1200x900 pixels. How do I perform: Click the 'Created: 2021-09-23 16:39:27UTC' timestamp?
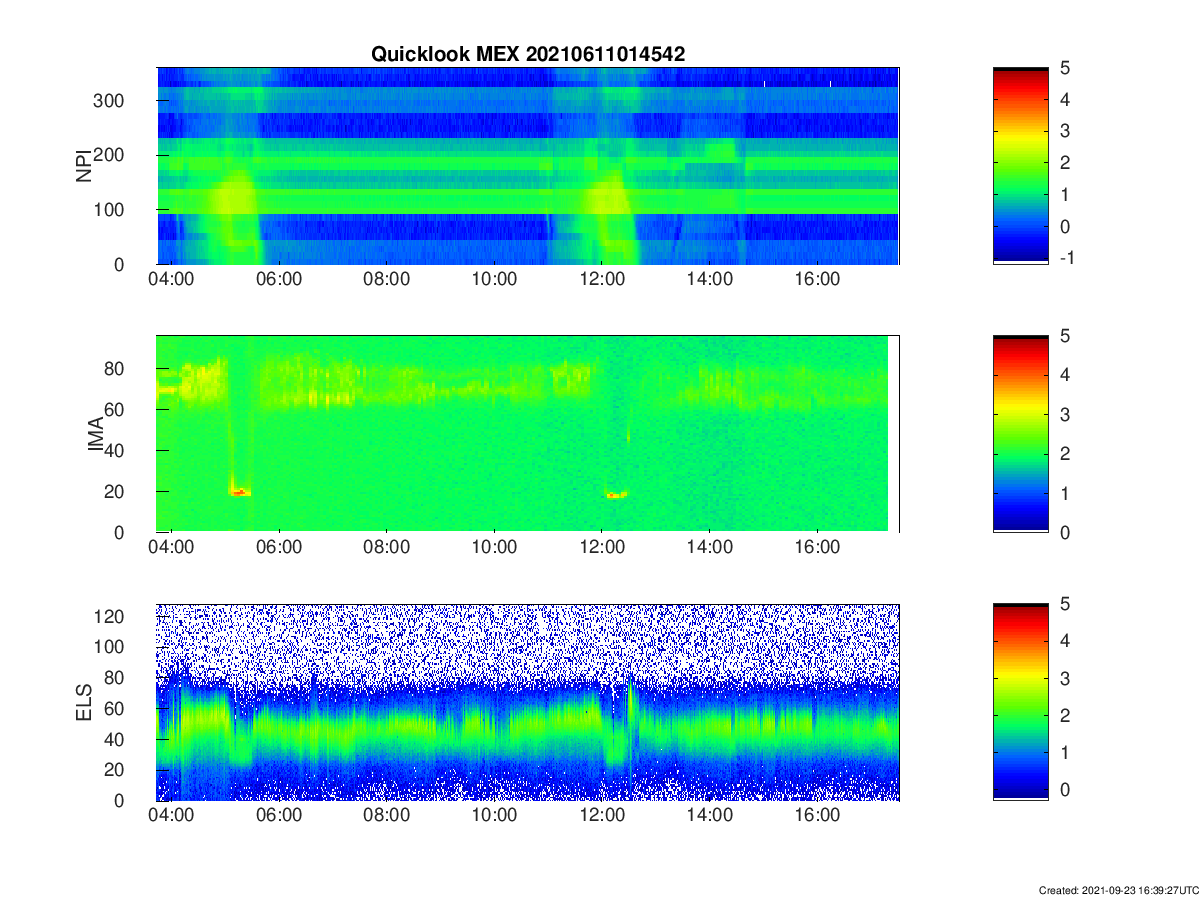[x=1118, y=890]
